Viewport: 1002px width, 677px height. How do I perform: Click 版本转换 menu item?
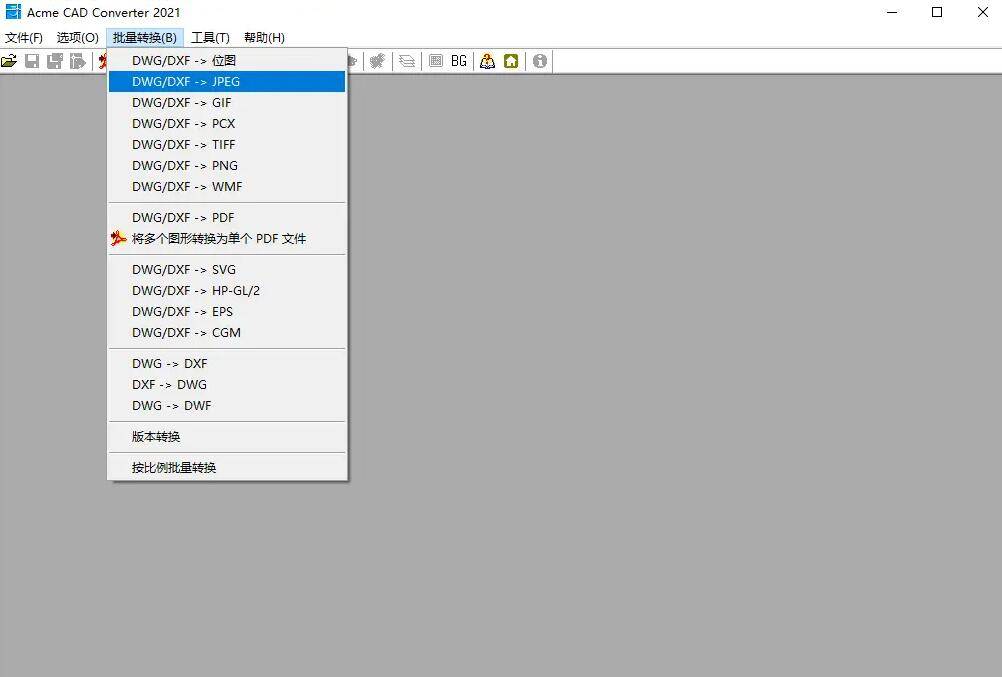(156, 437)
